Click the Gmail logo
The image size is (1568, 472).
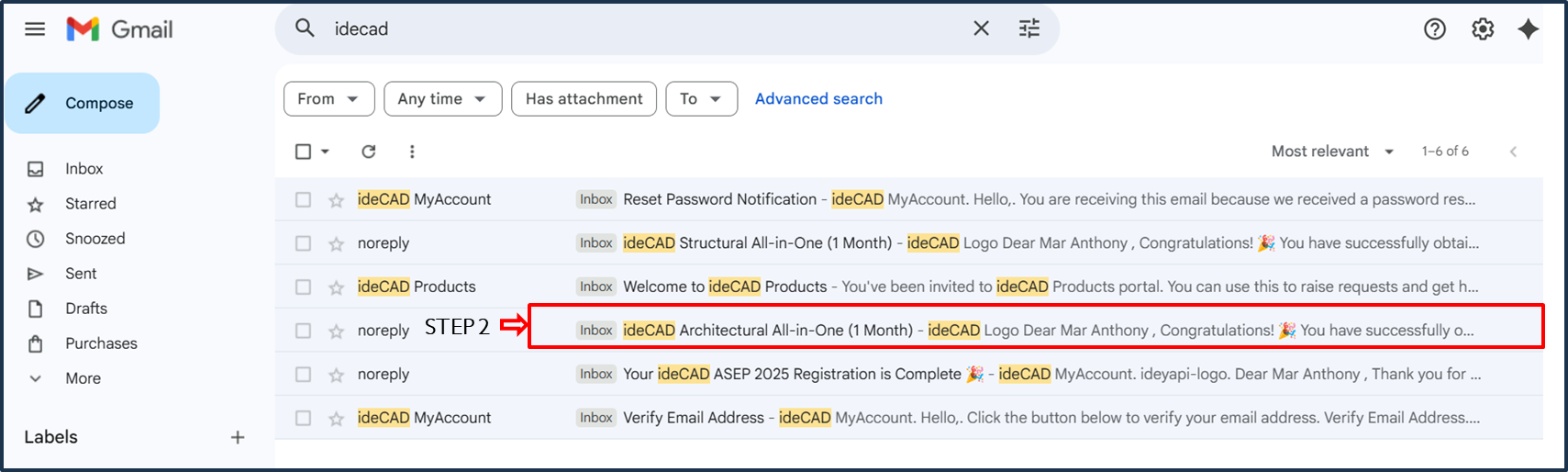[x=119, y=29]
